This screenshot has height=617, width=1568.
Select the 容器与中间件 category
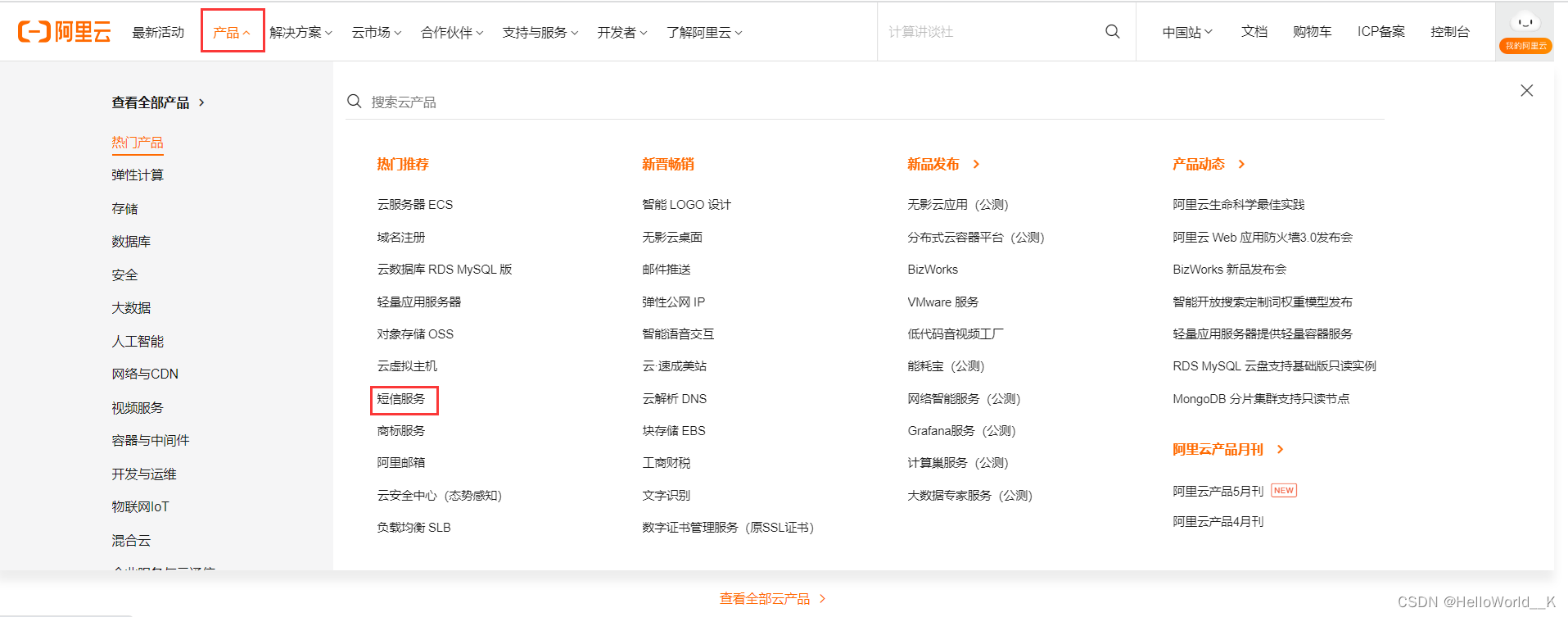[151, 441]
